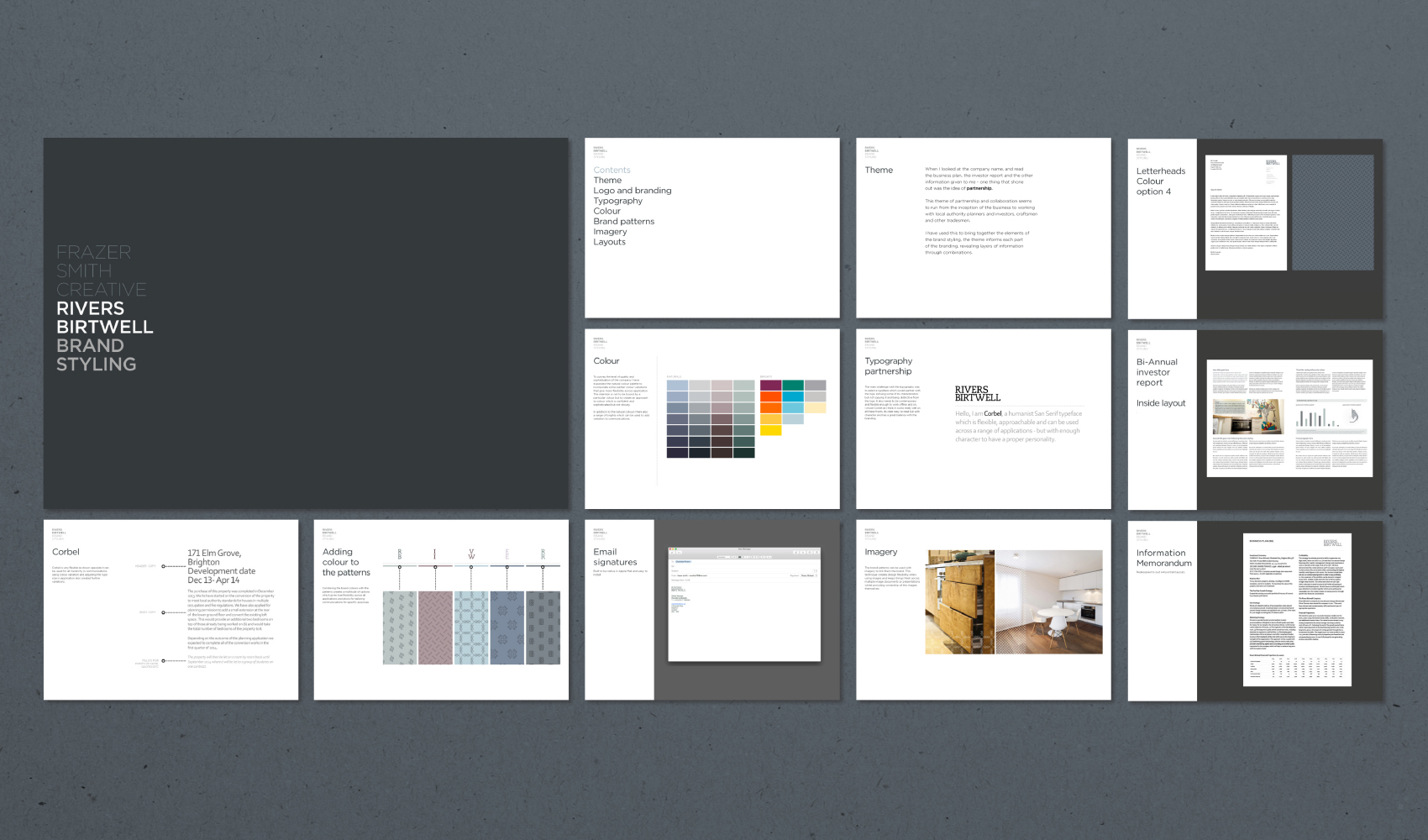Click the small brand logo on the Contents slide
Image resolution: width=1428 pixels, height=840 pixels.
[600, 152]
